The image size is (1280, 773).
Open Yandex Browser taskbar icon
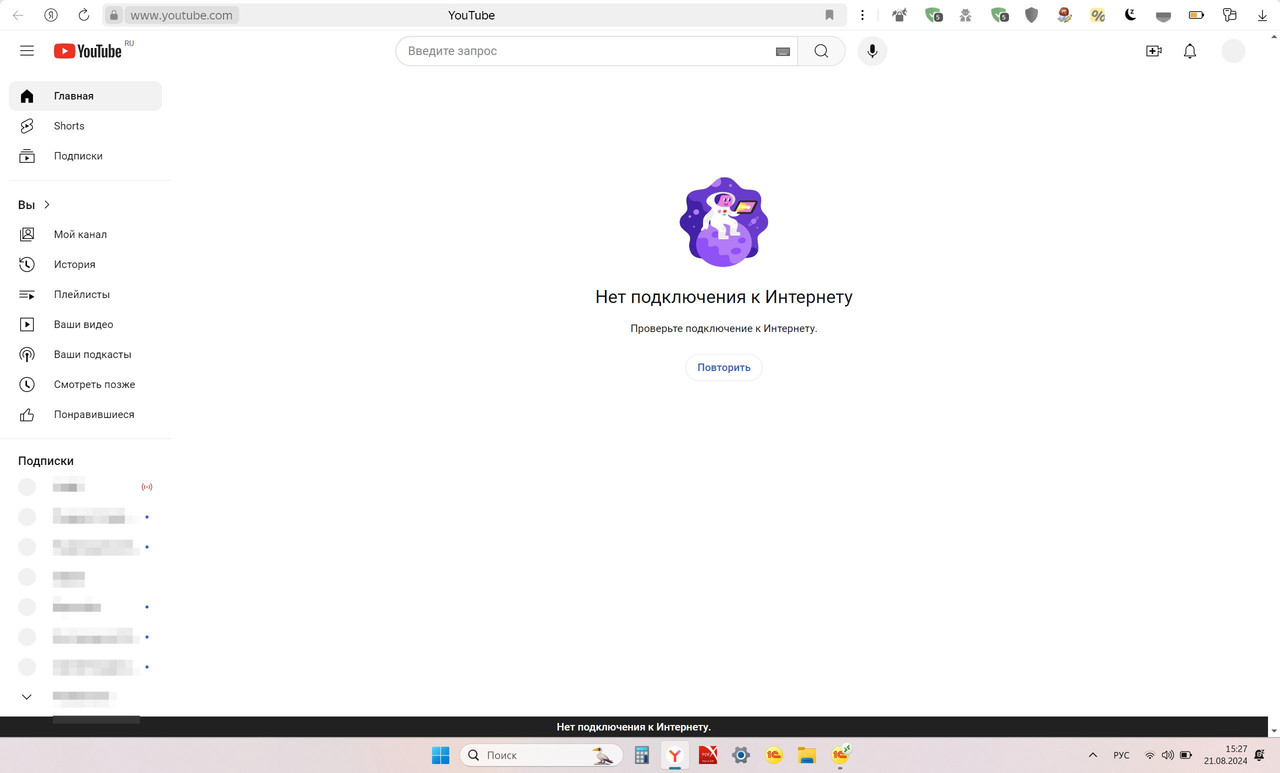click(x=675, y=755)
